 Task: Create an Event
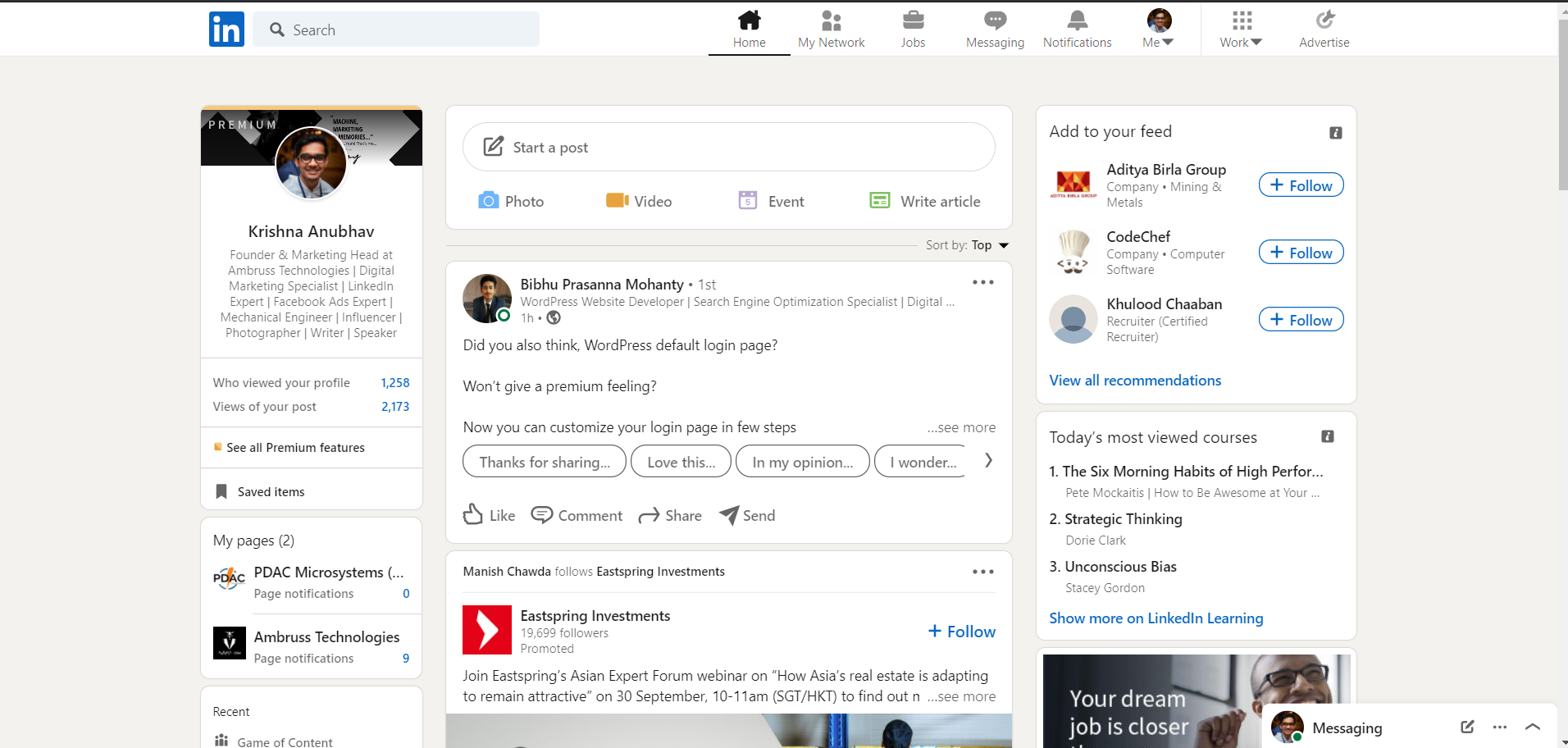click(771, 201)
